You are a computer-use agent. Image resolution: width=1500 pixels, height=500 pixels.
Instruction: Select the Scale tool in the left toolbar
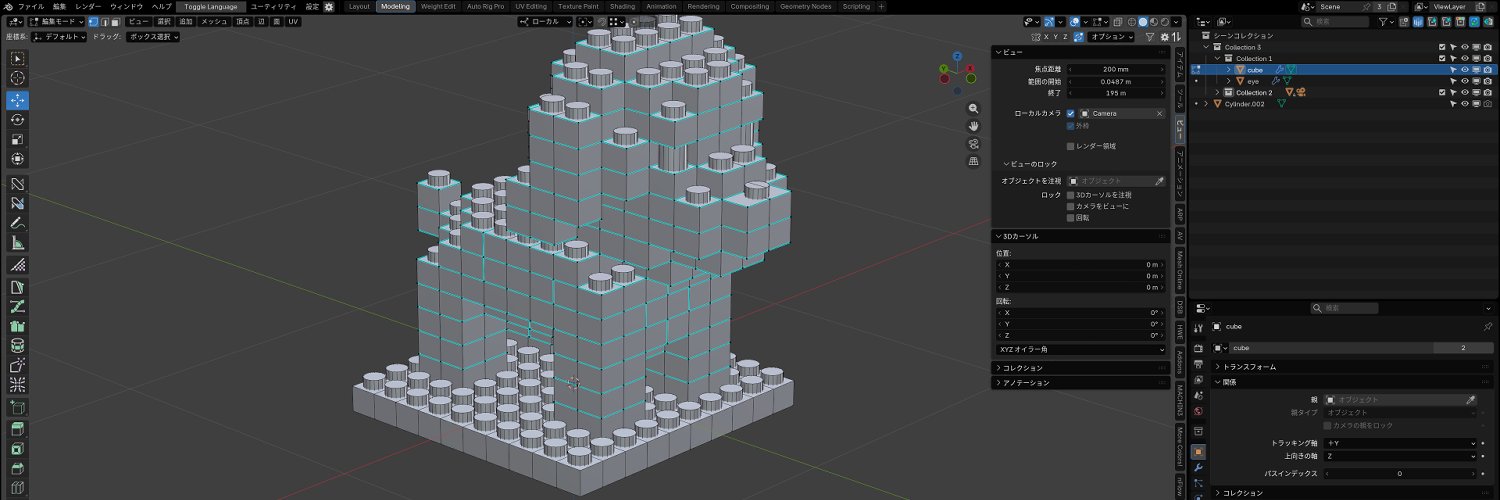coord(18,139)
